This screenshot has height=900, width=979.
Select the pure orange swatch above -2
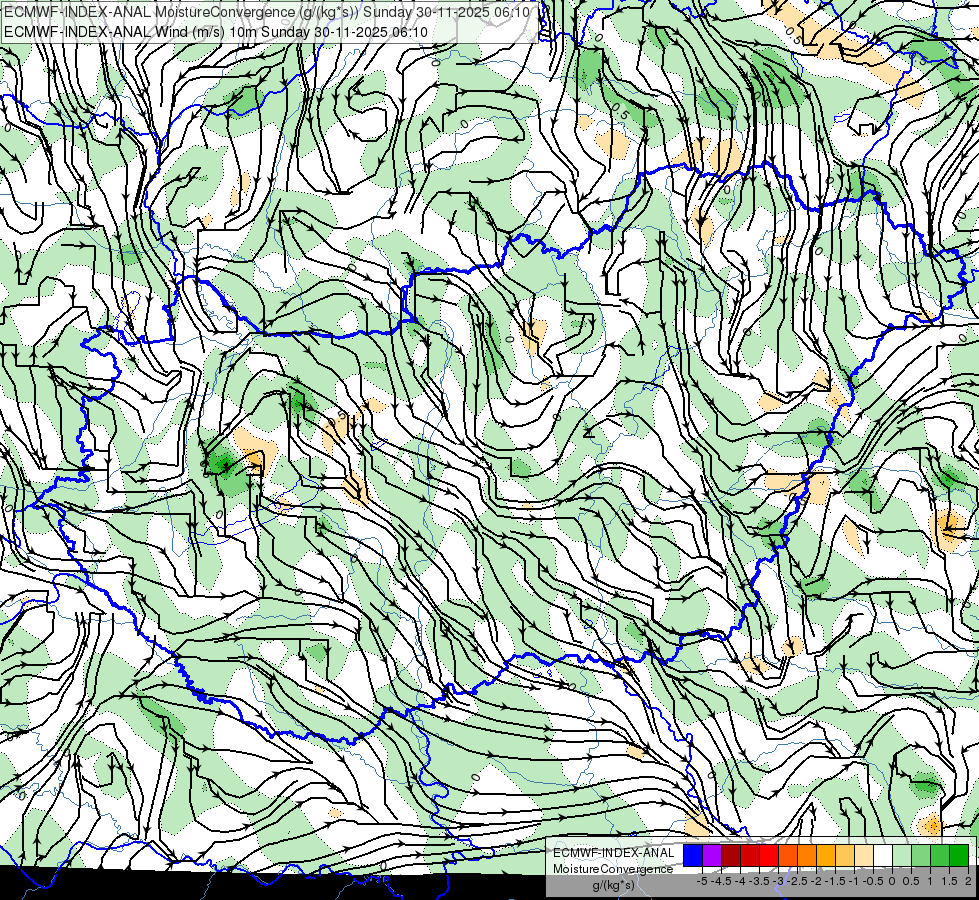[x=807, y=856]
